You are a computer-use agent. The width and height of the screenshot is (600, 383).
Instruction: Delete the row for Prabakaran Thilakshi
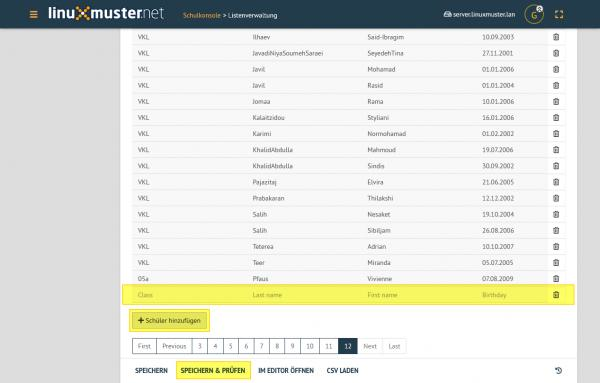[556, 198]
